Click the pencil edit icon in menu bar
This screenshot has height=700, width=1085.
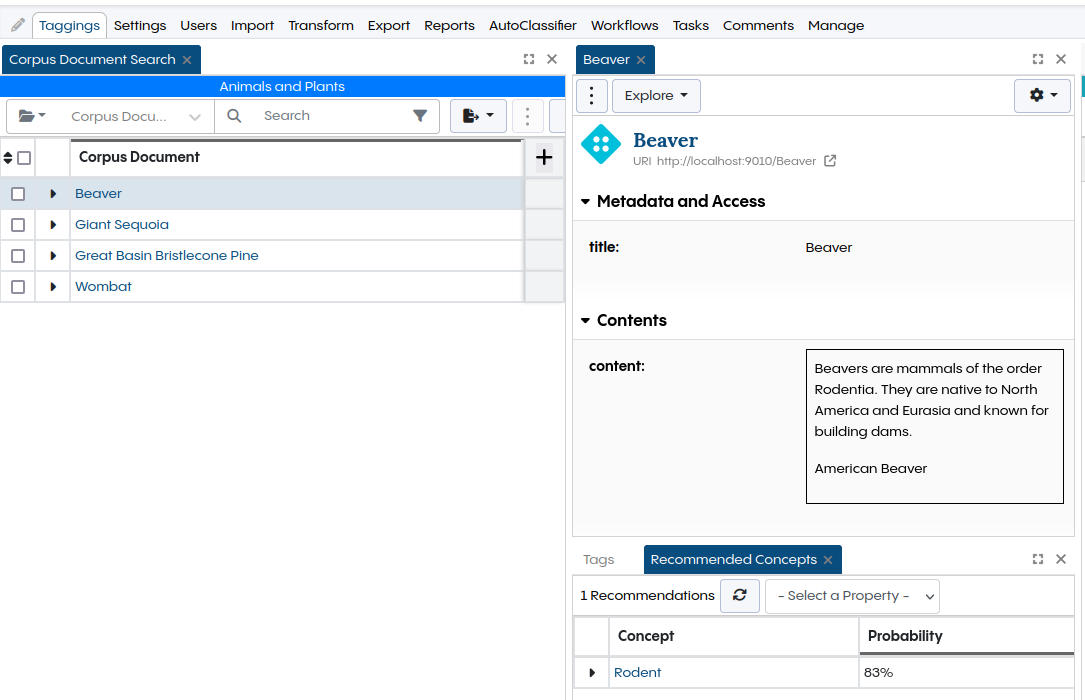(x=17, y=25)
